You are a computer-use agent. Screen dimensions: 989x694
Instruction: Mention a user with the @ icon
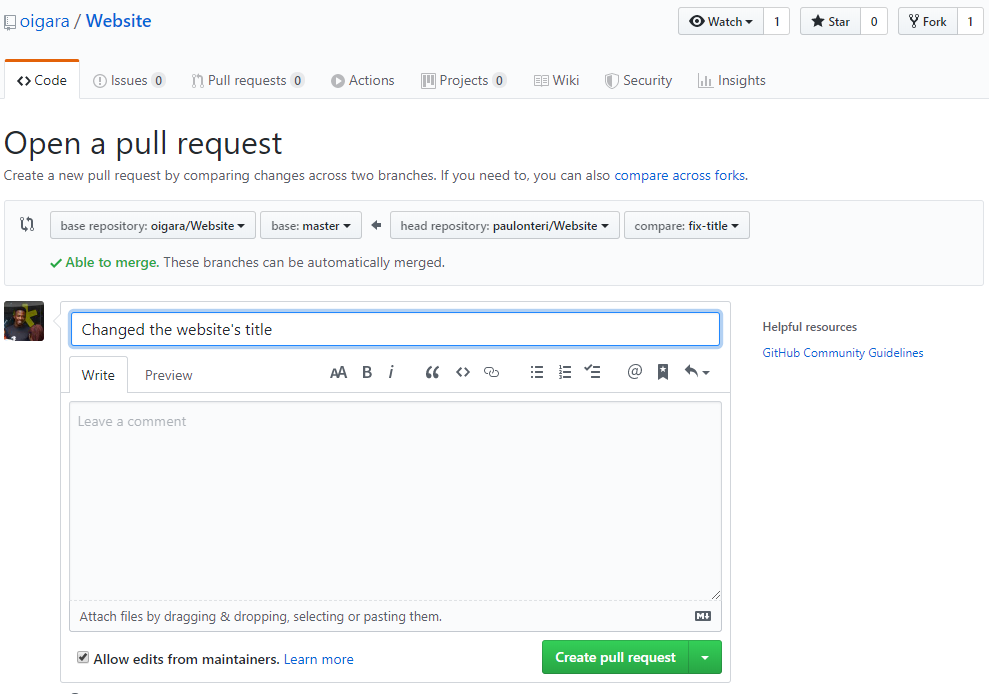(x=634, y=371)
